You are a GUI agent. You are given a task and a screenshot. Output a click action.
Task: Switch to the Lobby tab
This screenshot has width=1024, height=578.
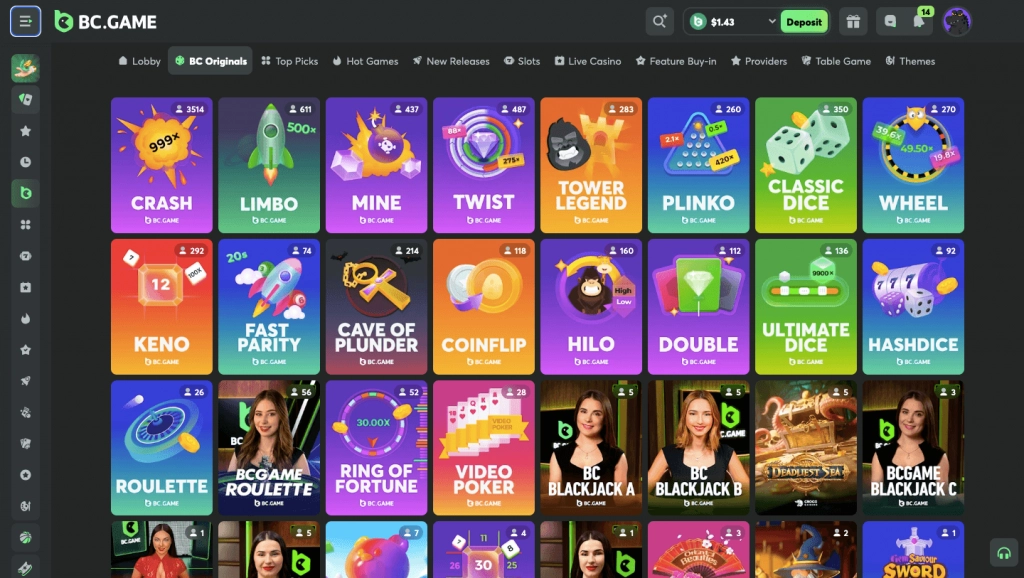click(x=139, y=61)
